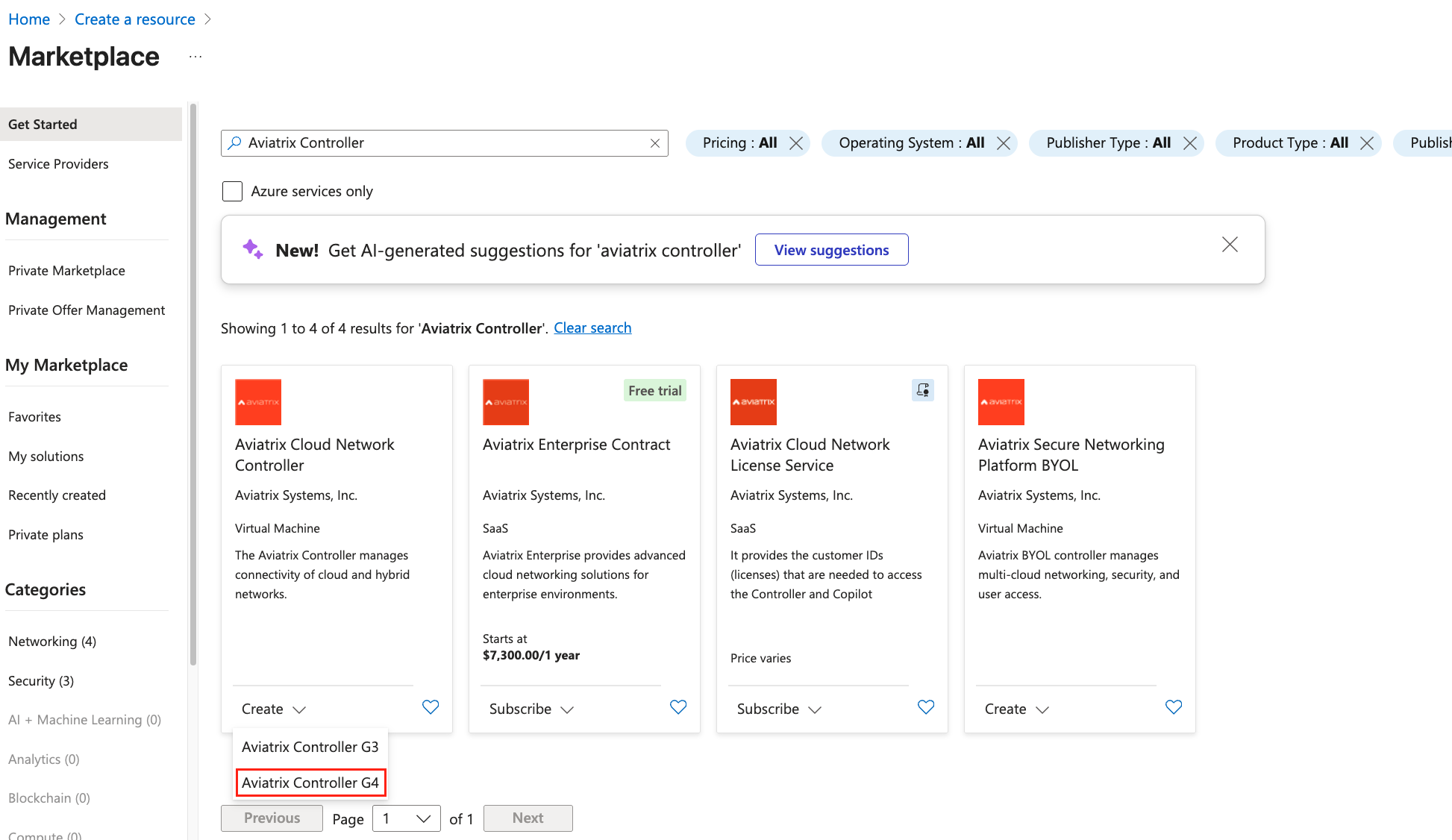Expand the Create dropdown on Secure Networking BYOL
Screen dimensions: 1452x840
tap(1016, 709)
